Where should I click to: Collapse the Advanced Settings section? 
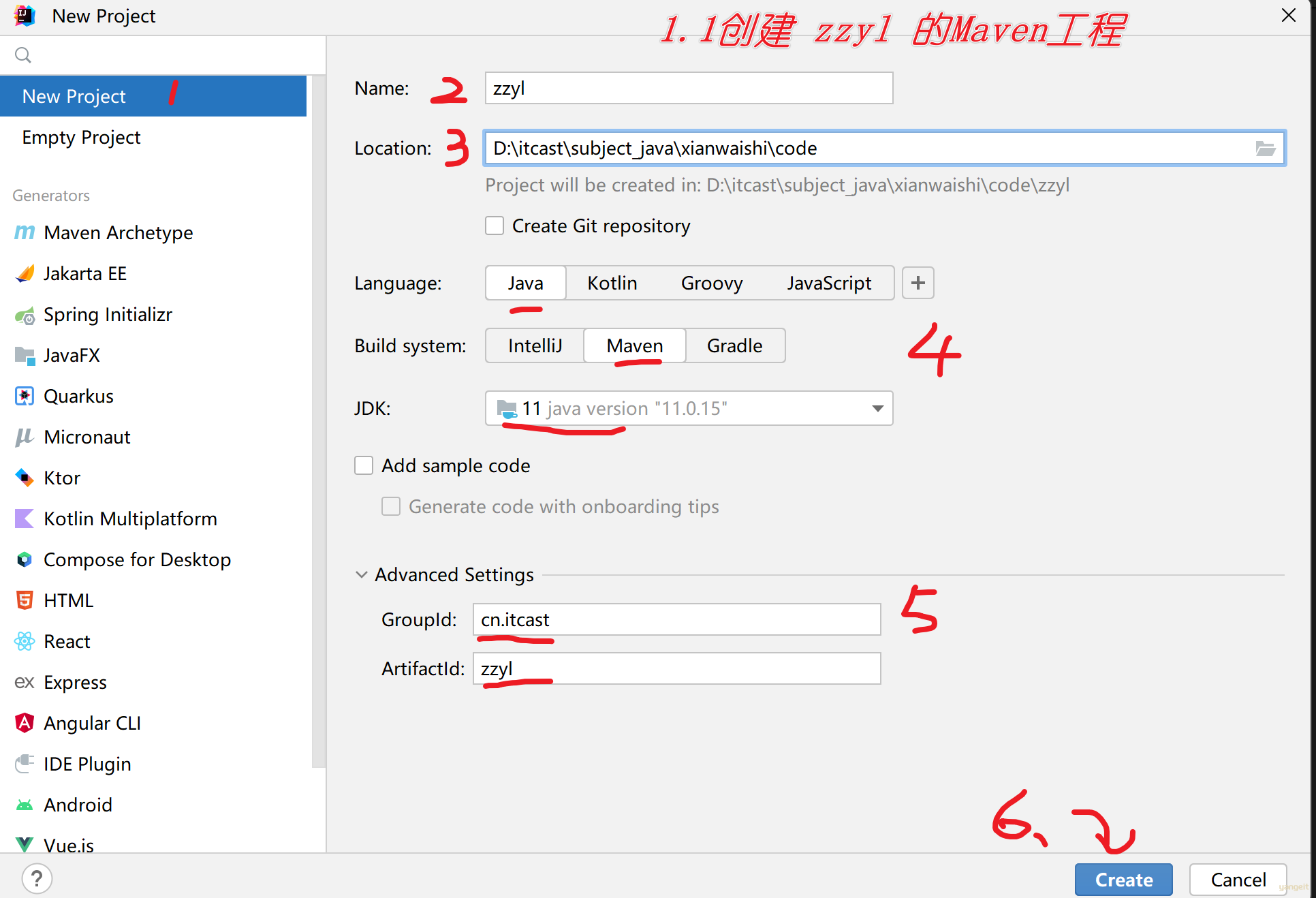pyautogui.click(x=362, y=574)
